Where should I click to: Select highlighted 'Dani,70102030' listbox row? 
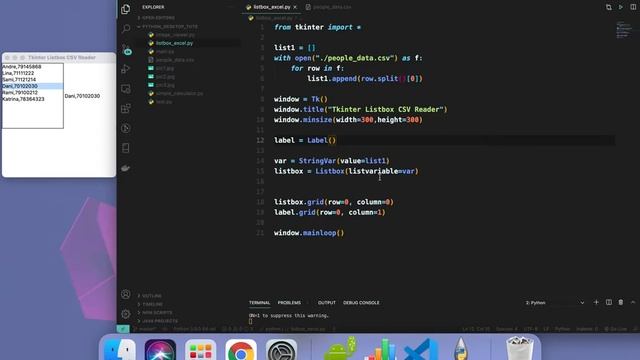pyautogui.click(x=33, y=86)
